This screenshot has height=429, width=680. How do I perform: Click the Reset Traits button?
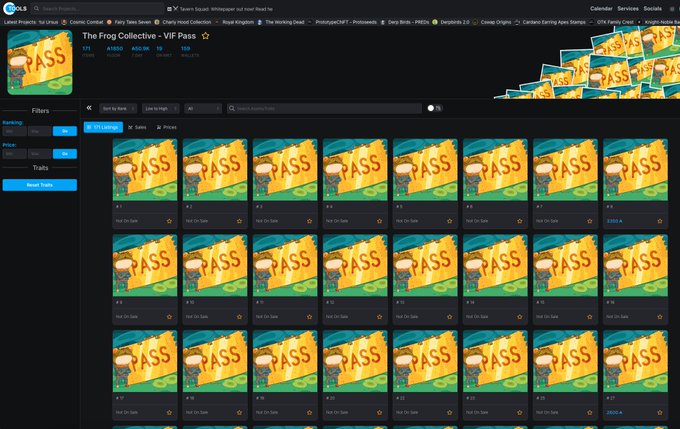point(40,185)
